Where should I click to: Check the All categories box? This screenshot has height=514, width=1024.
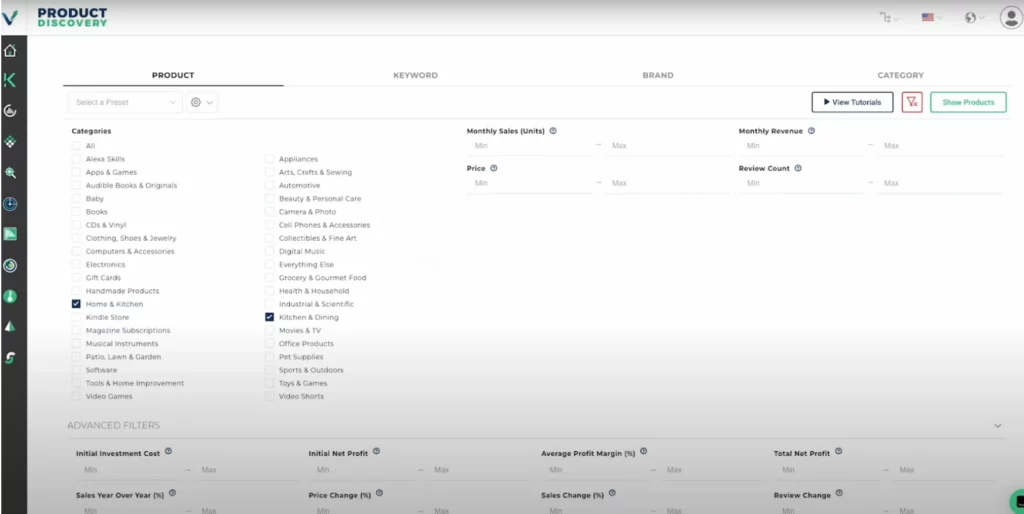(76, 146)
